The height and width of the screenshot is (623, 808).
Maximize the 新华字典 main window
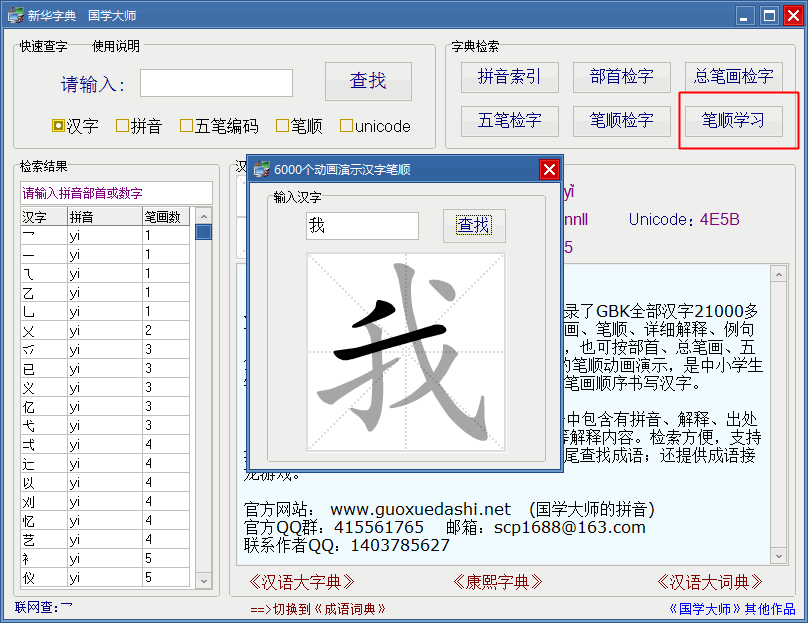[x=769, y=15]
